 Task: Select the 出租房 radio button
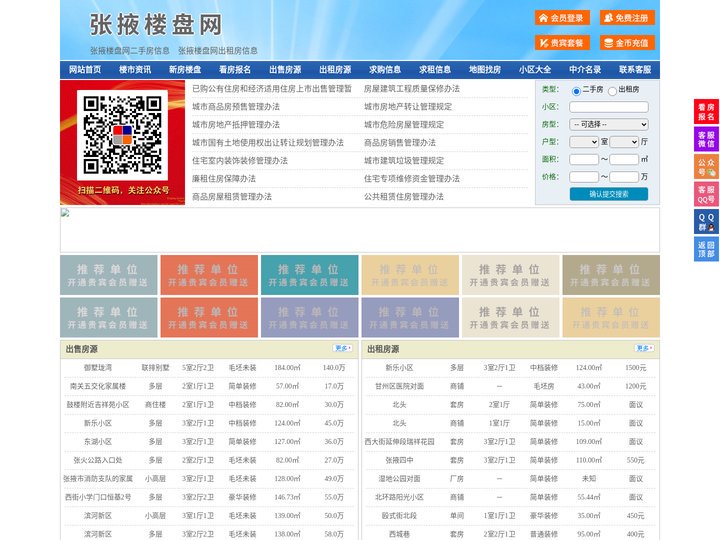(612, 91)
